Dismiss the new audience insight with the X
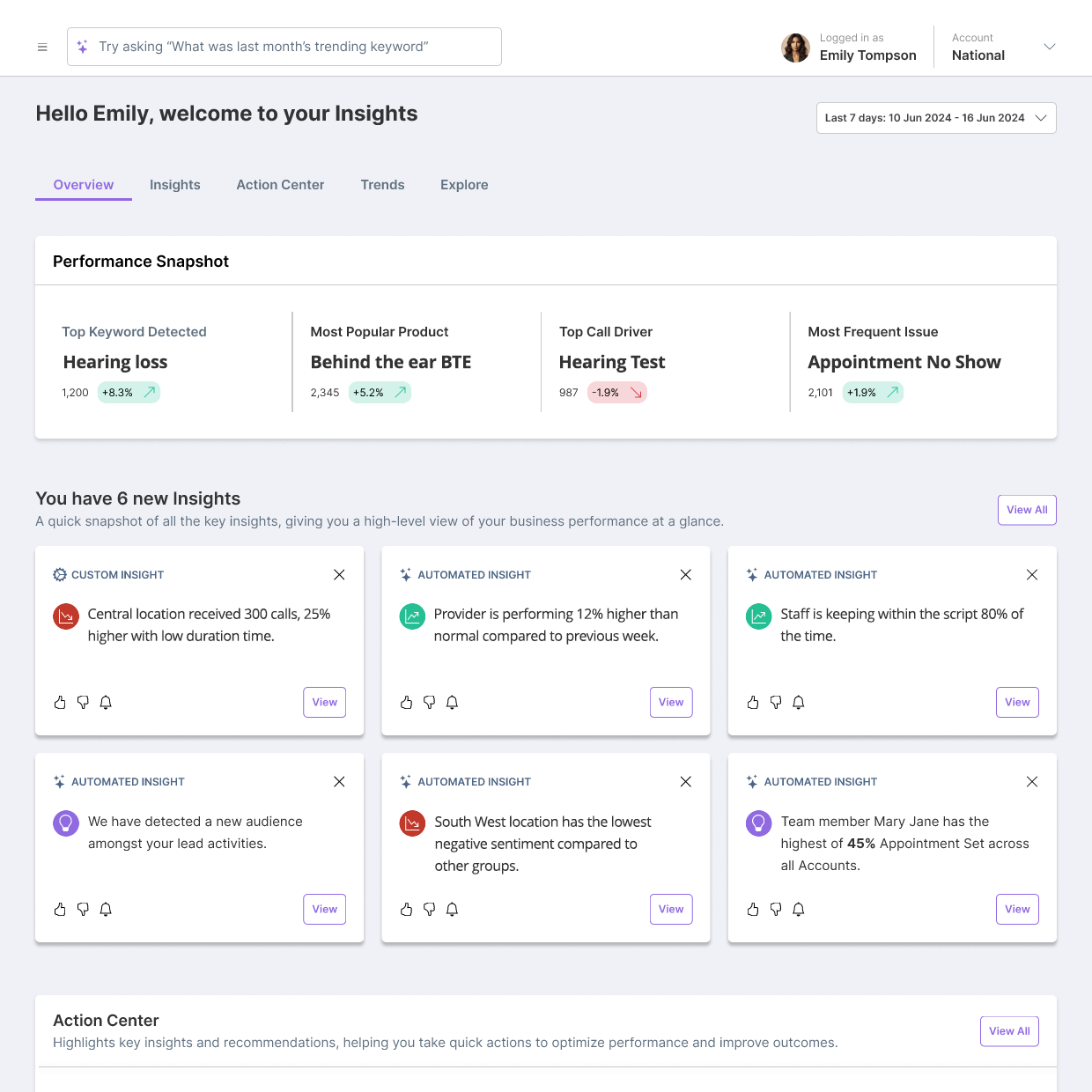The width and height of the screenshot is (1092, 1092). coord(339,781)
